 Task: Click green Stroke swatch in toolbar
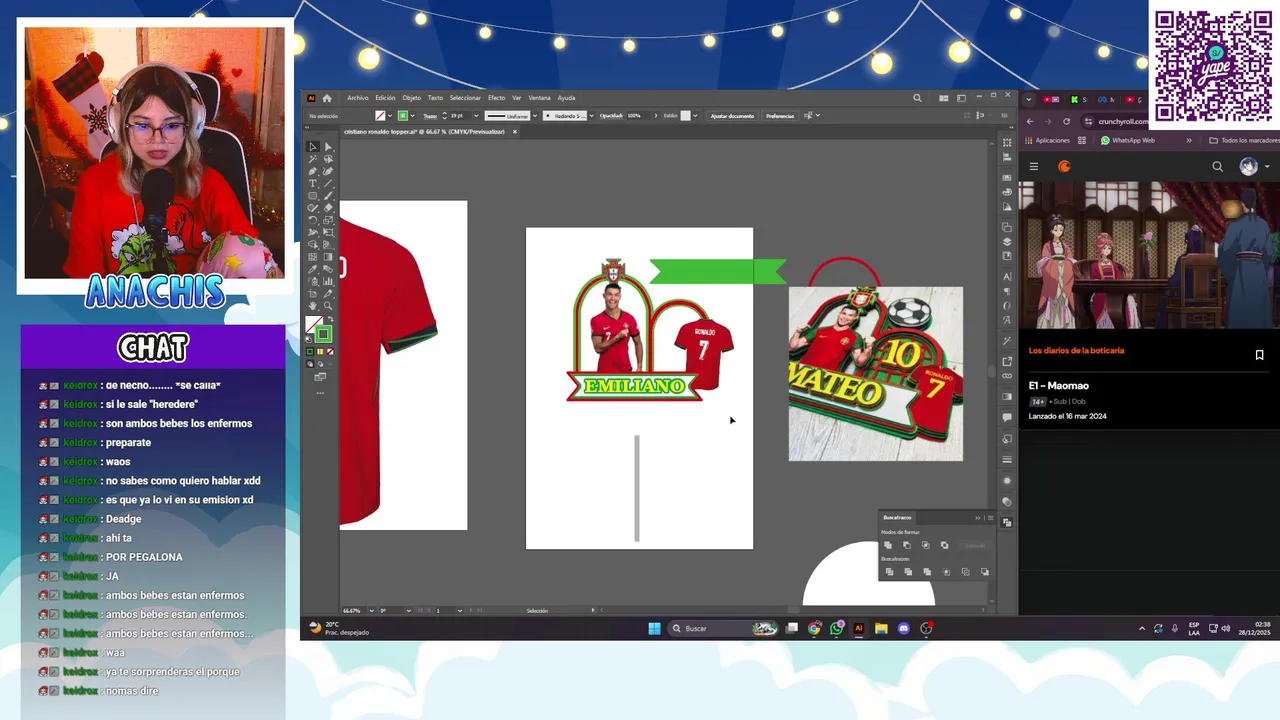point(324,334)
